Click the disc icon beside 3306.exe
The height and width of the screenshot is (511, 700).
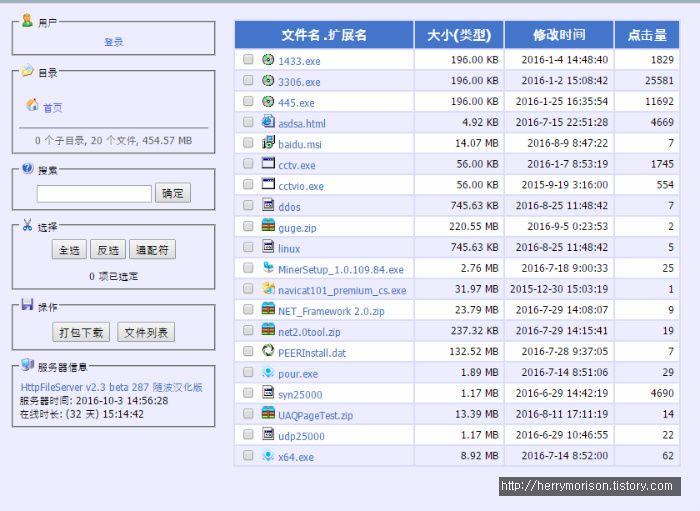click(268, 80)
